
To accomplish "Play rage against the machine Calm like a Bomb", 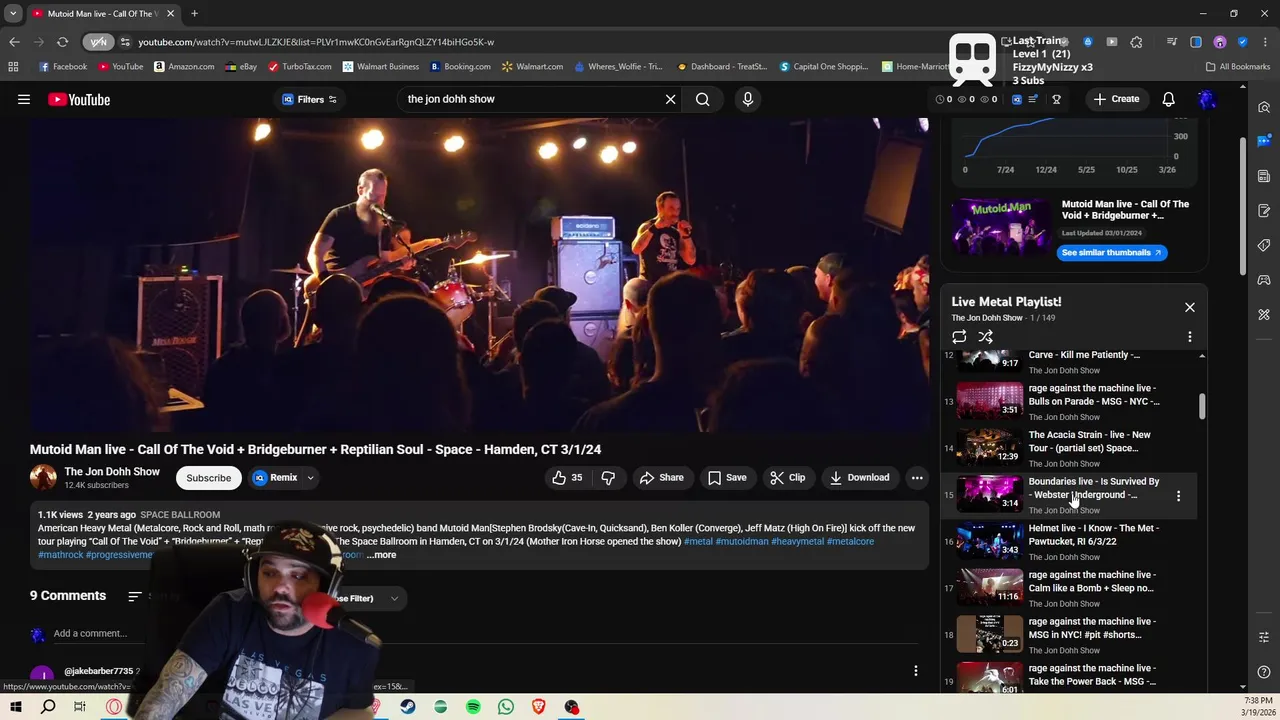I will point(1070,588).
